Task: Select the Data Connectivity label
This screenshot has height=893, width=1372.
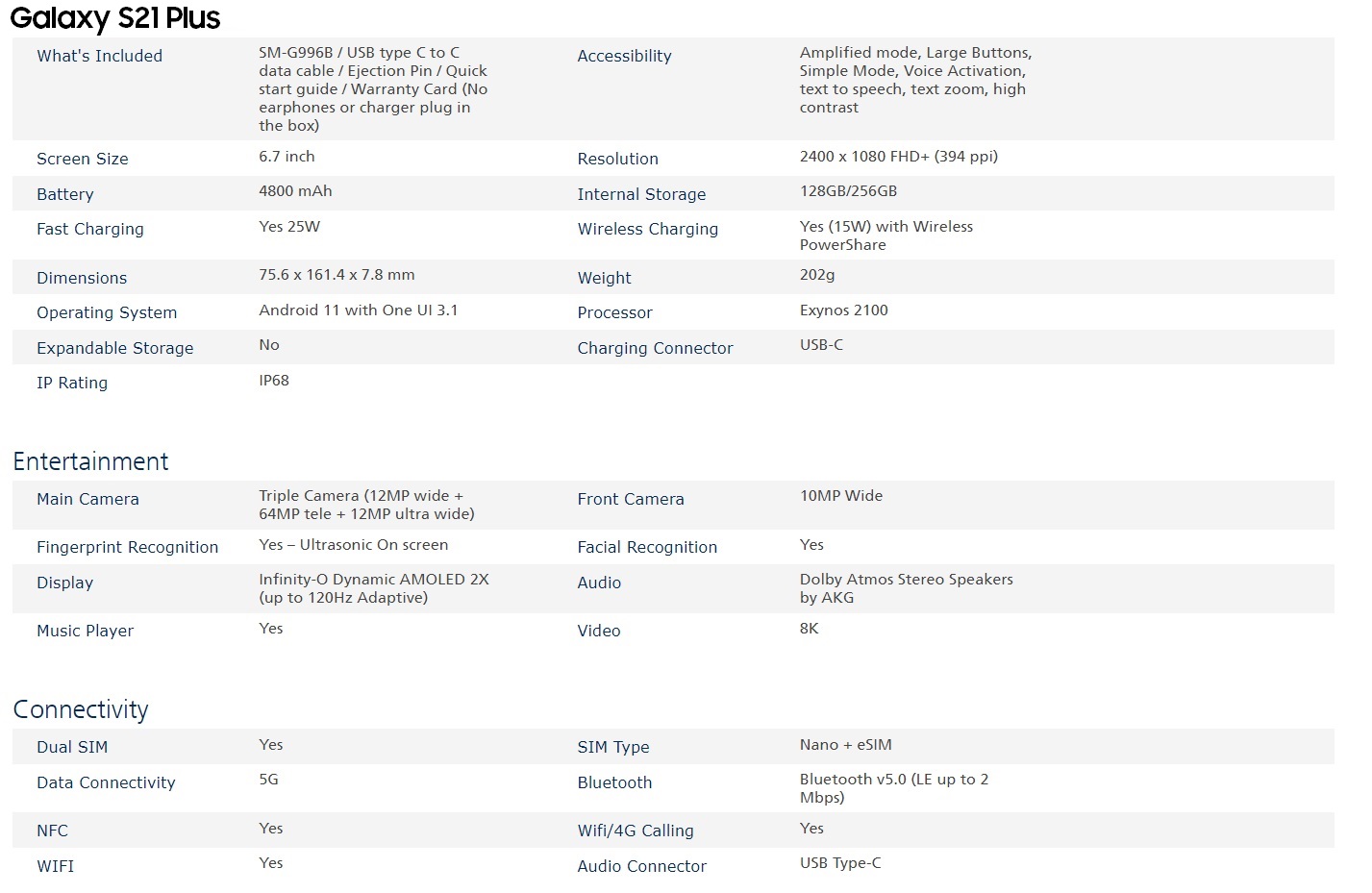Action: coord(106,782)
